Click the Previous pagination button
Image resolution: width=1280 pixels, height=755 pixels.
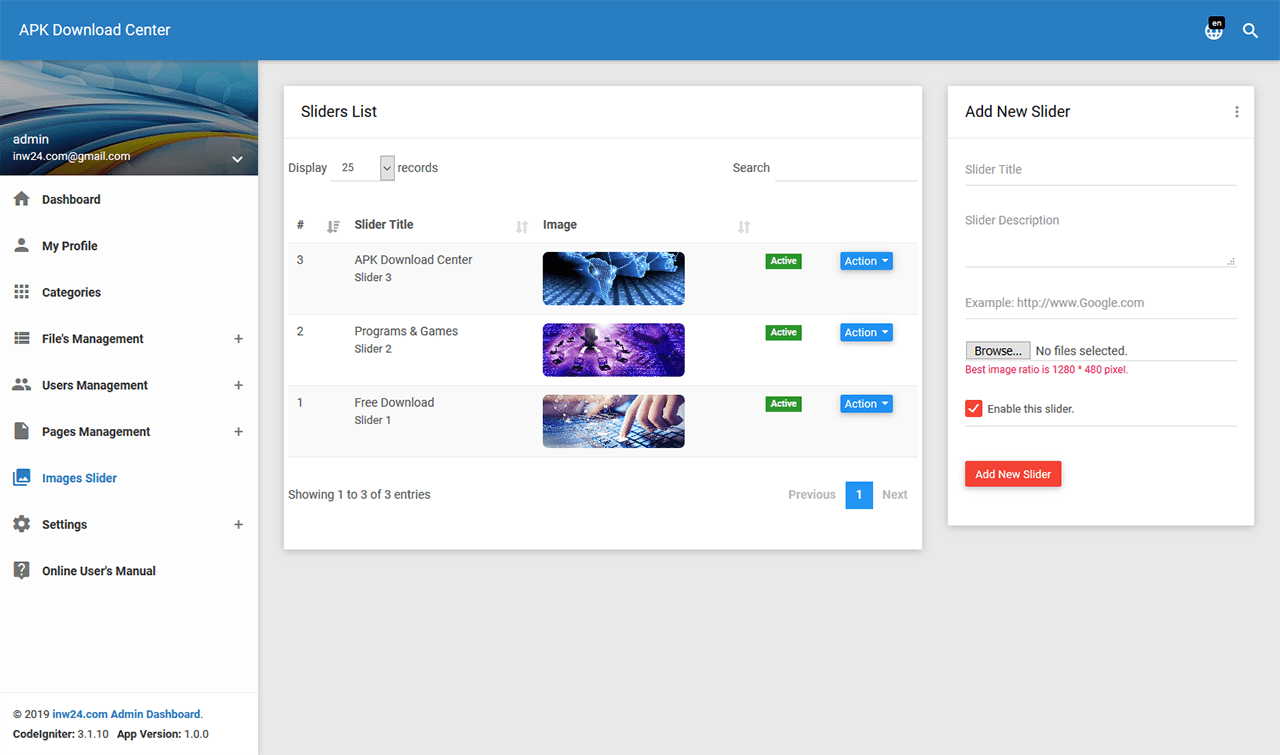click(811, 494)
